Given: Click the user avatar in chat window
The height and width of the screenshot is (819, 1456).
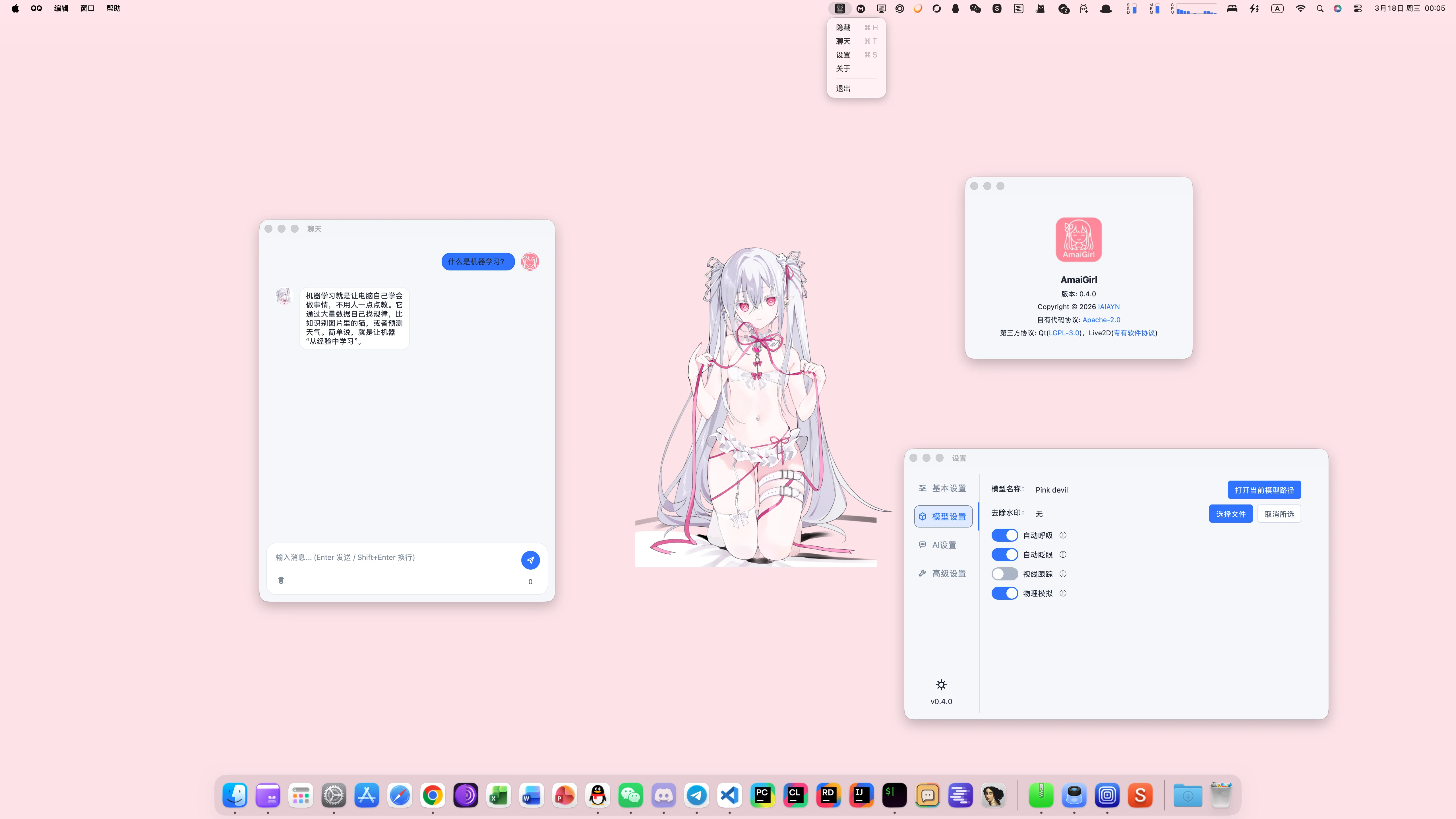Looking at the screenshot, I should coord(530,262).
